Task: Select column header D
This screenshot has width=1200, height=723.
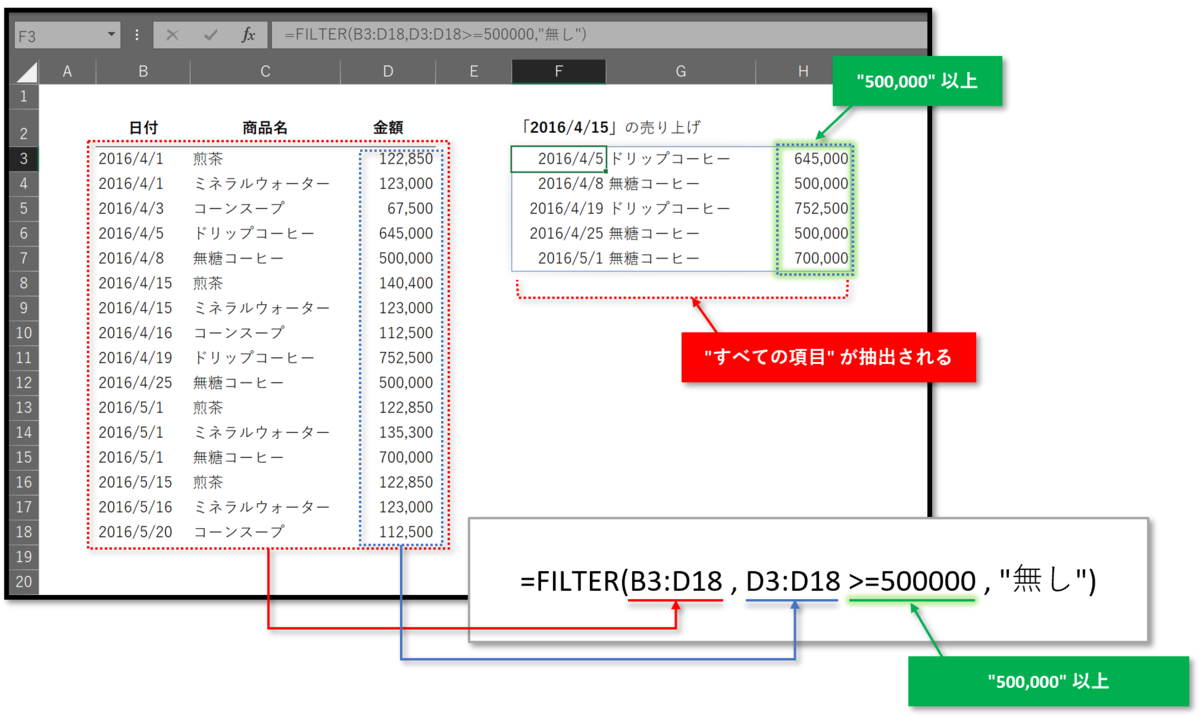Action: [388, 71]
